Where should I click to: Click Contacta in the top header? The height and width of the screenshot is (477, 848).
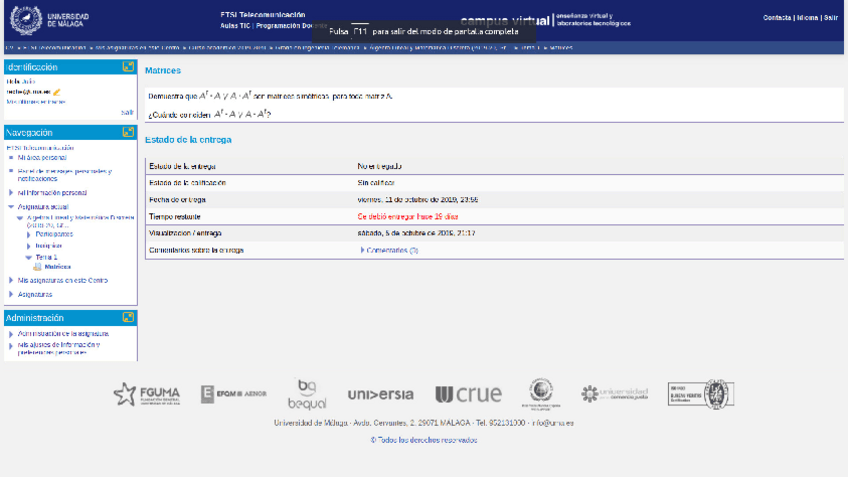[x=777, y=18]
